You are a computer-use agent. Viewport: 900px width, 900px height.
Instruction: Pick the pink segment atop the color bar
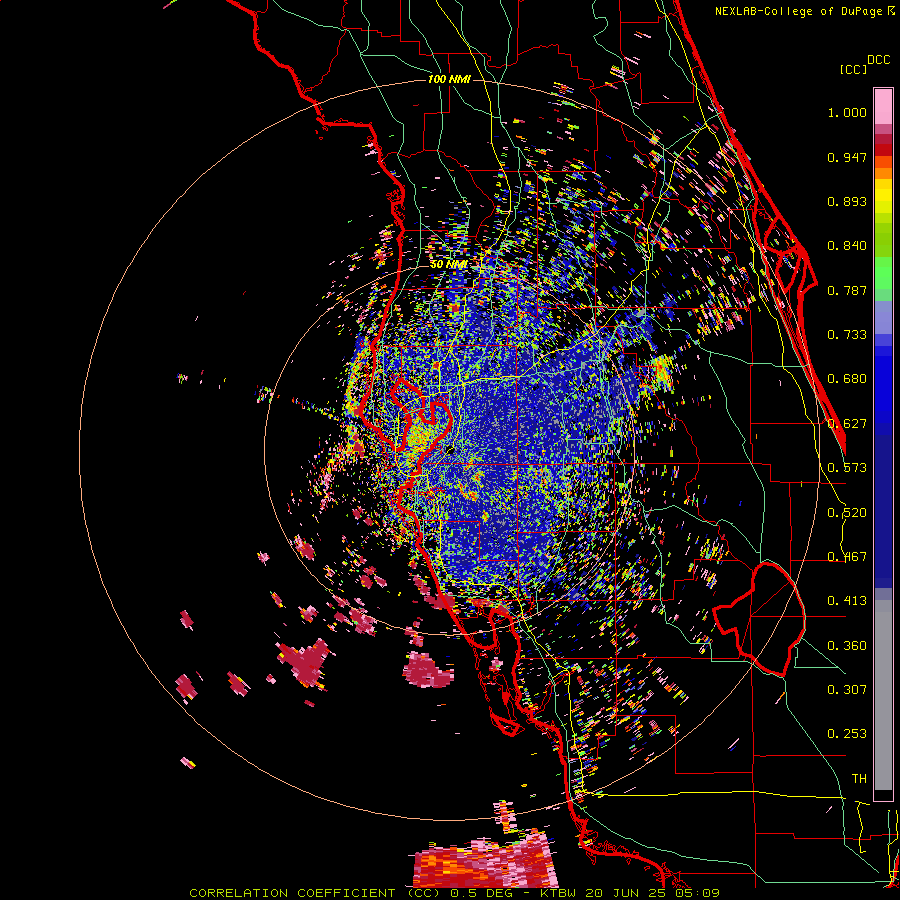tap(883, 106)
